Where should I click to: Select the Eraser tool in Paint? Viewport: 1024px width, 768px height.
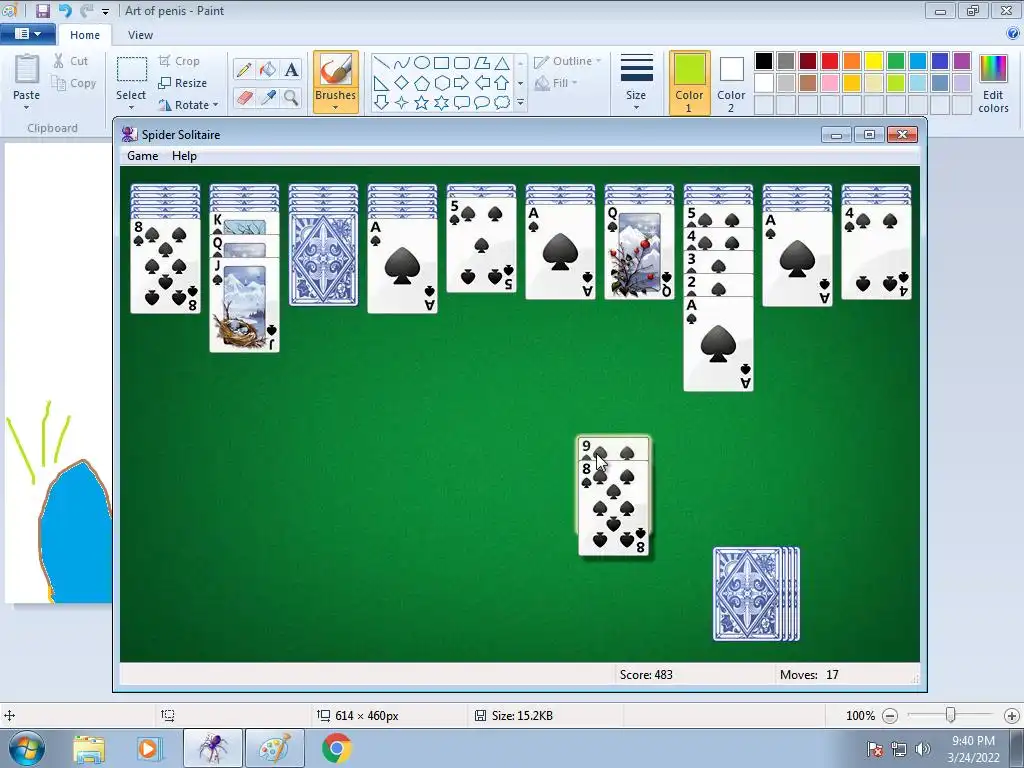(x=244, y=98)
